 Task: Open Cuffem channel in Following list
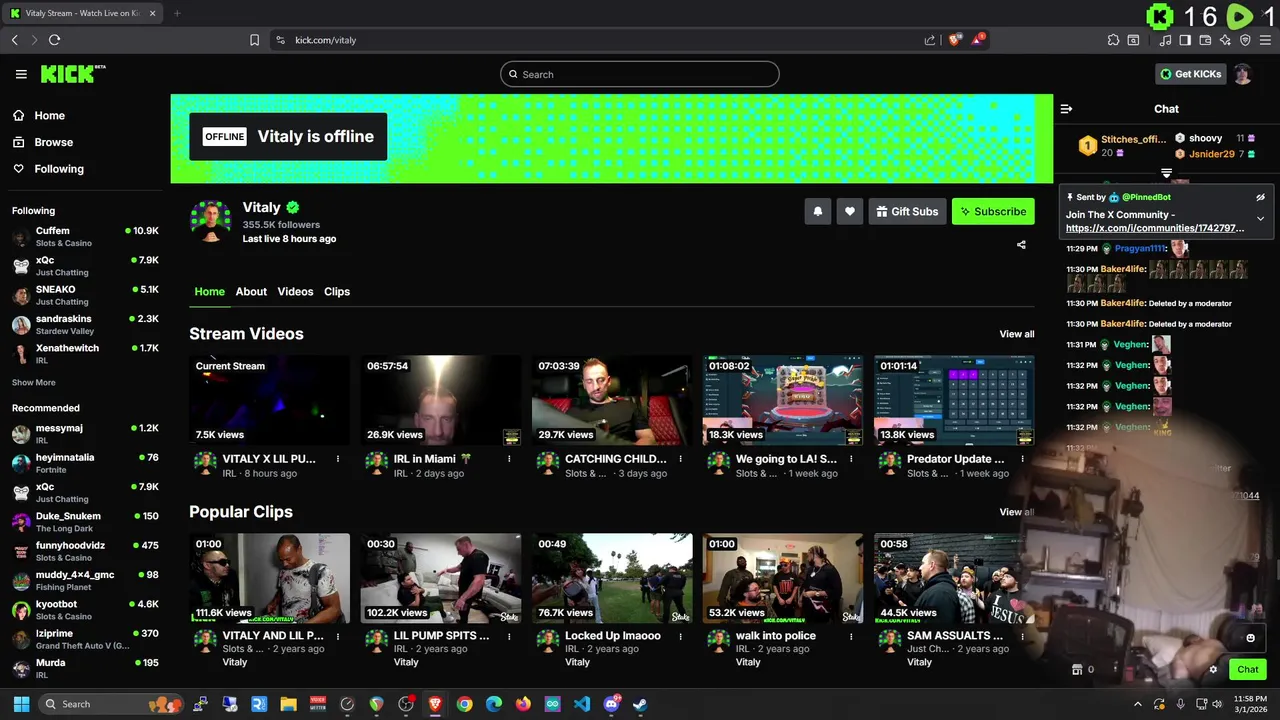85,236
